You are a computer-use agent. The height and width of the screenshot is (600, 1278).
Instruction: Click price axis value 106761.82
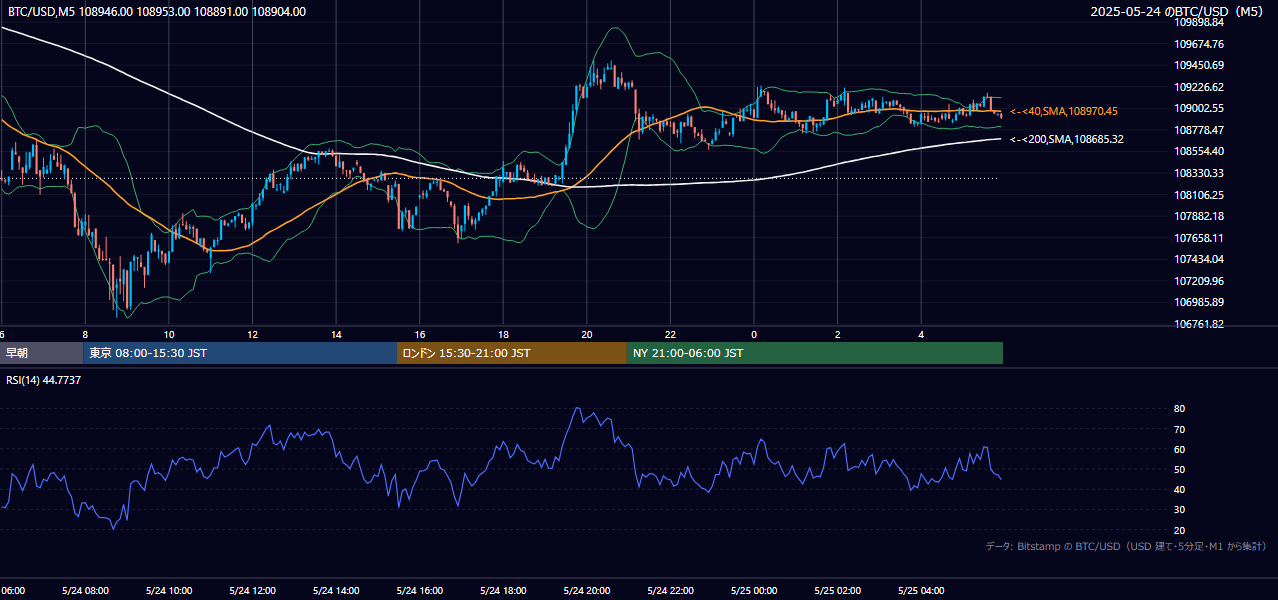1199,324
